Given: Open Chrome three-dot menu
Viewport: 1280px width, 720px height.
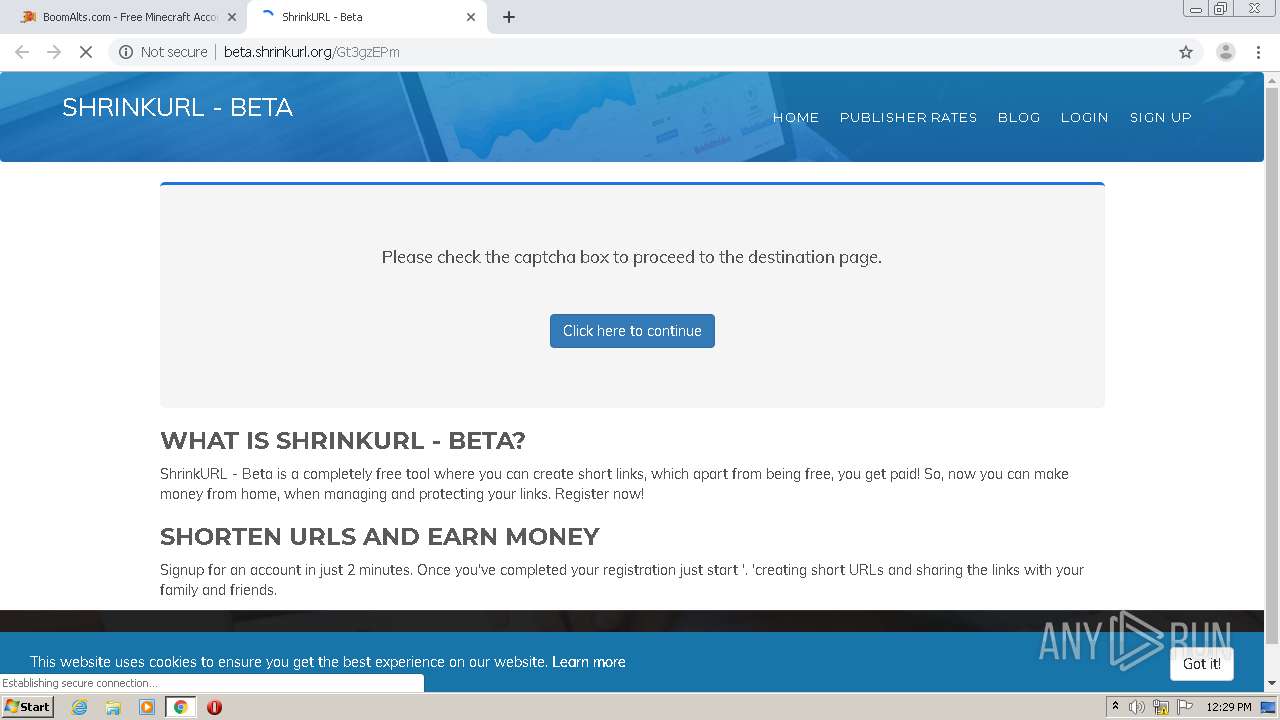Looking at the screenshot, I should [1258, 52].
